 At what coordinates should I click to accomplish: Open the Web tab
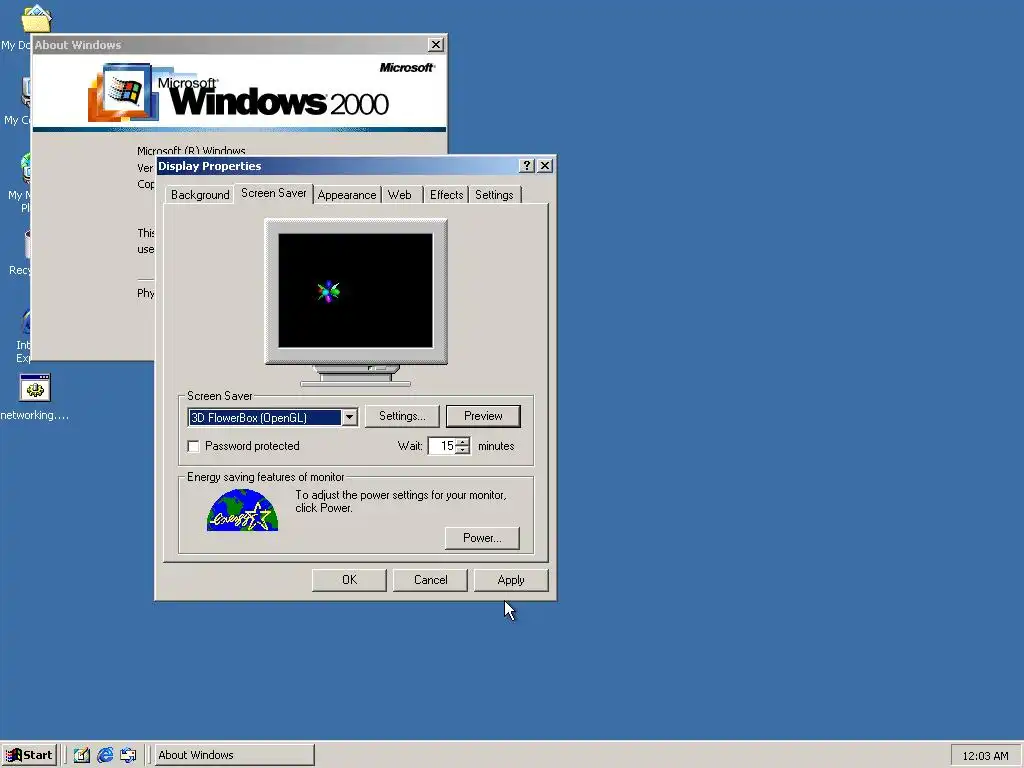(400, 195)
